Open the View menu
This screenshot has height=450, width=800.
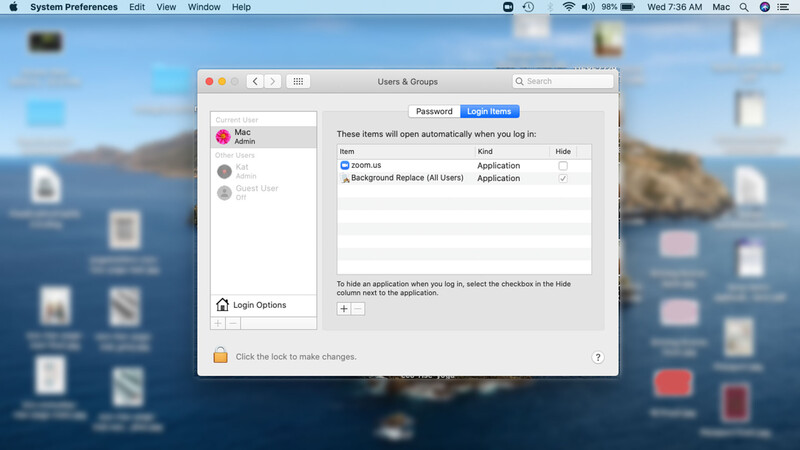pos(166,7)
